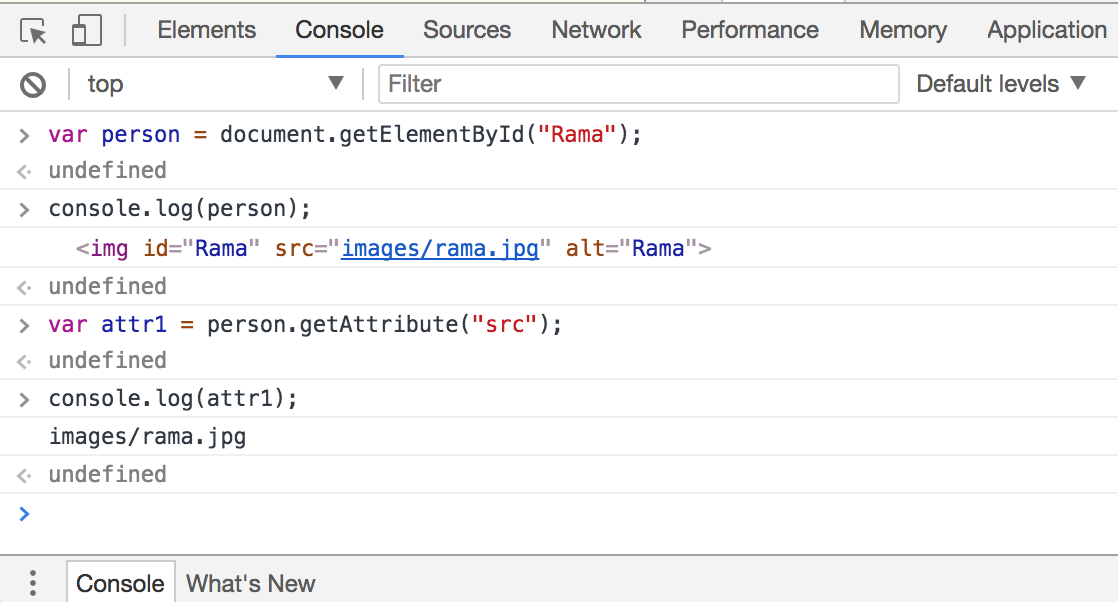Clear console with the ban icon

click(33, 85)
